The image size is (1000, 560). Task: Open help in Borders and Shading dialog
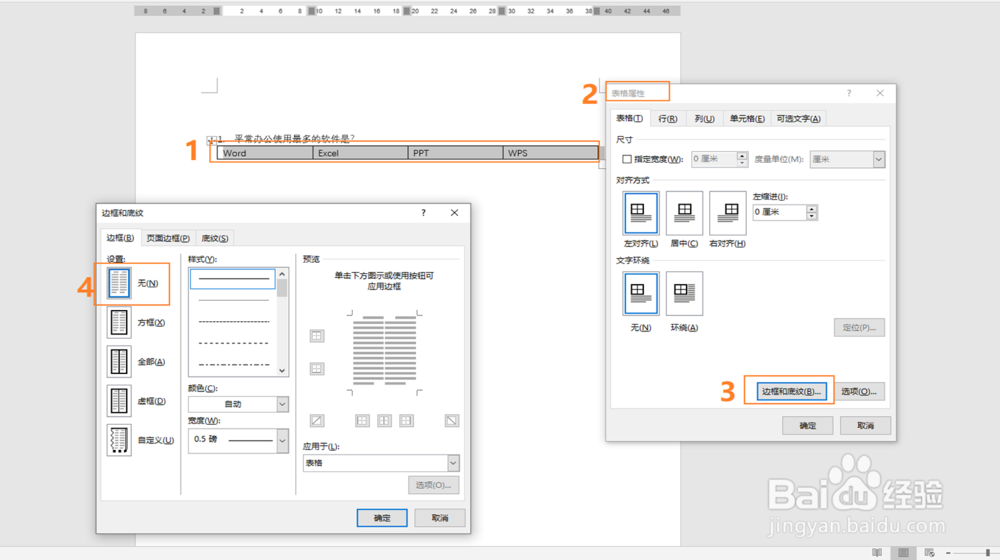(x=423, y=213)
